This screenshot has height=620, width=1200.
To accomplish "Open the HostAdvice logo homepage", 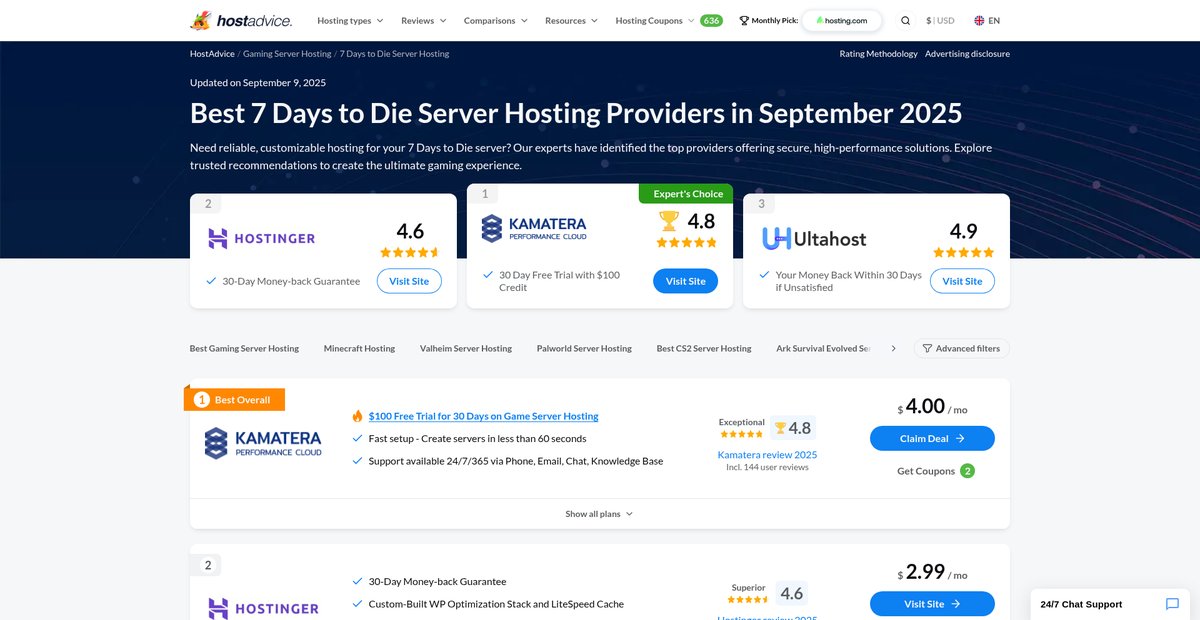I will (239, 20).
